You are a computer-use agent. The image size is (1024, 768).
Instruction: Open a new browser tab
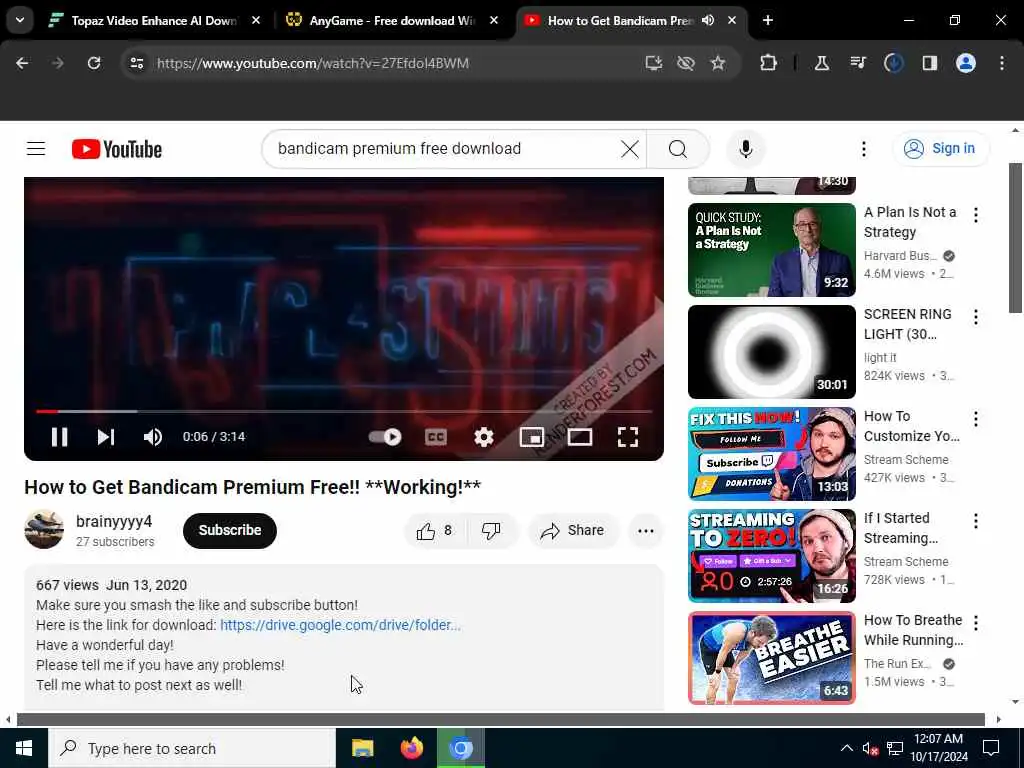point(768,21)
